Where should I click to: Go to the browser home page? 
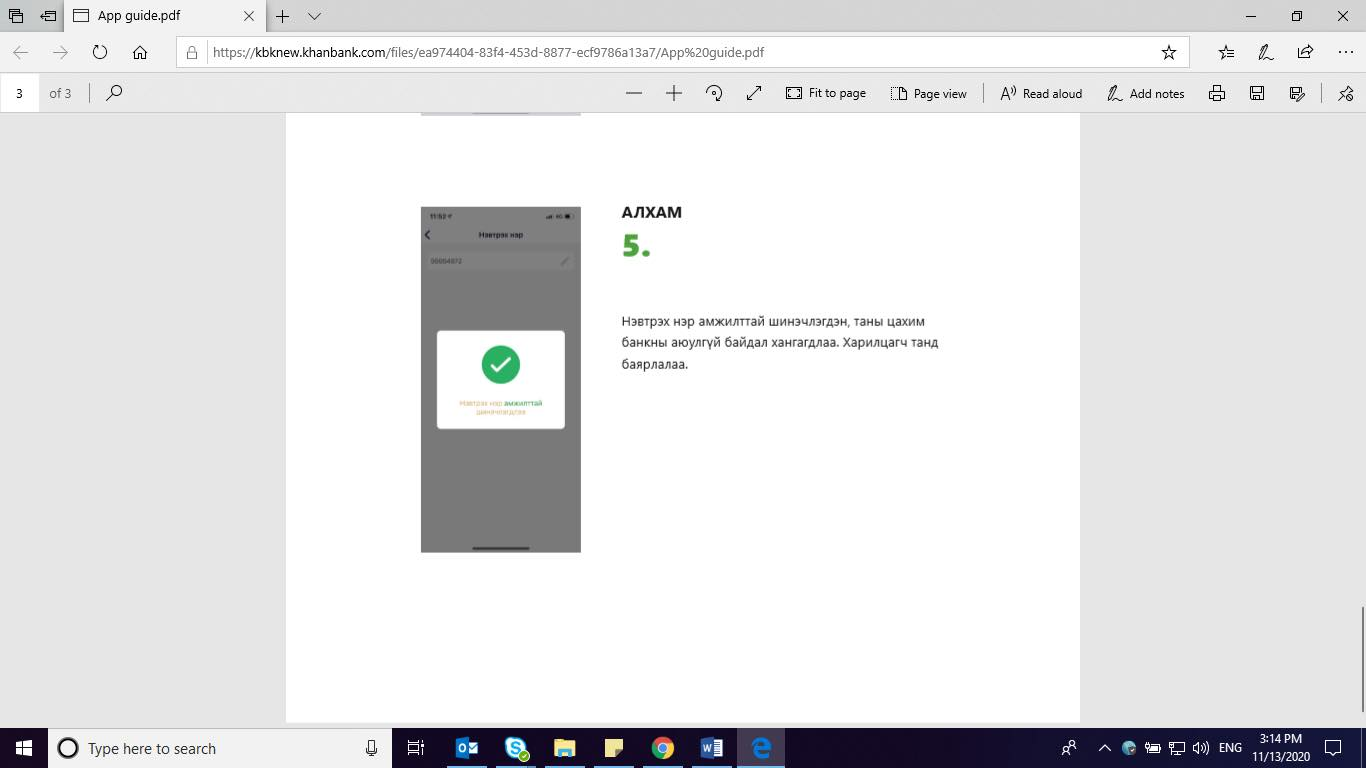tap(140, 52)
